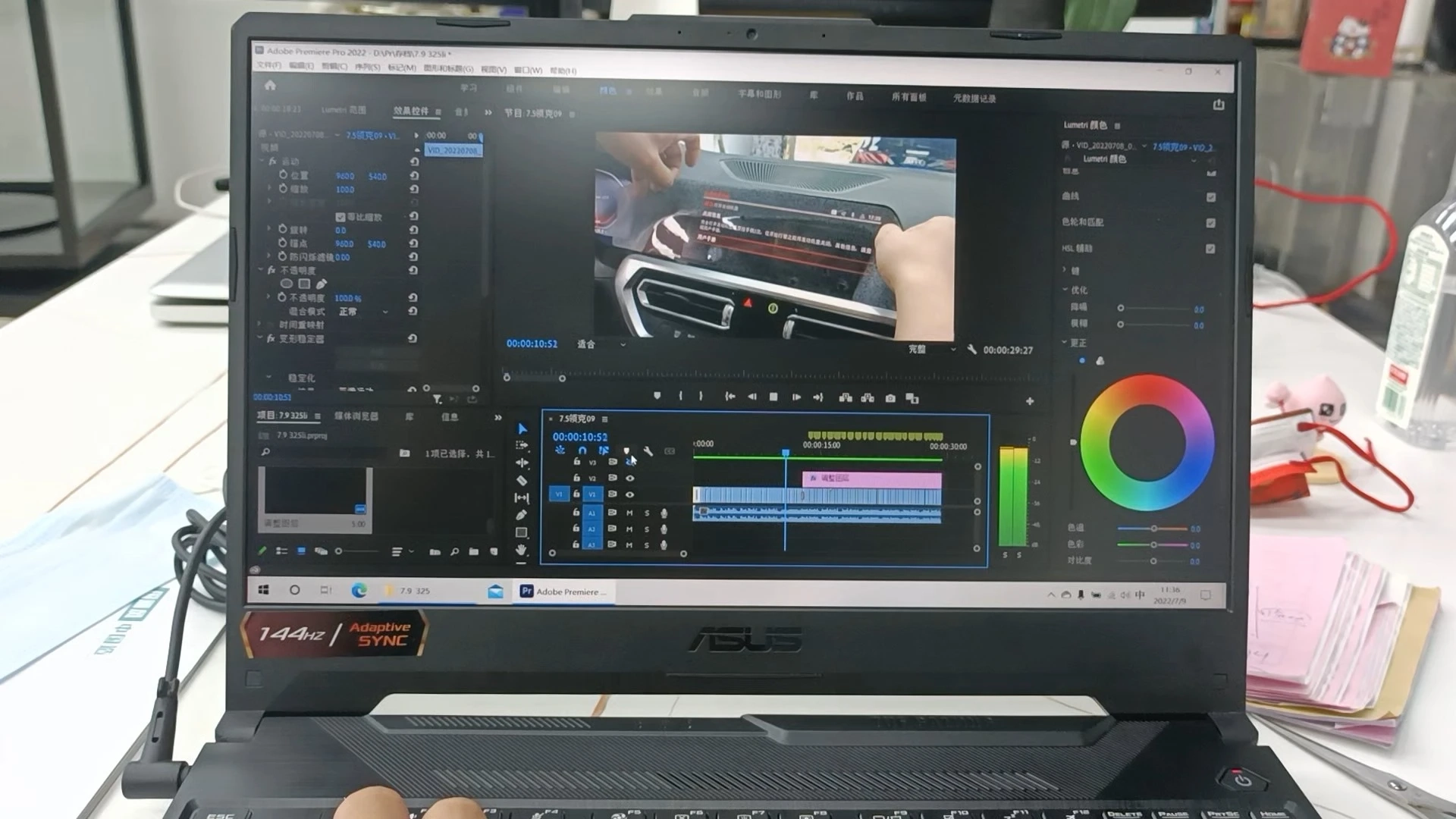This screenshot has width=1456, height=819.
Task: Click the Extract button in program monitor
Action: click(868, 398)
